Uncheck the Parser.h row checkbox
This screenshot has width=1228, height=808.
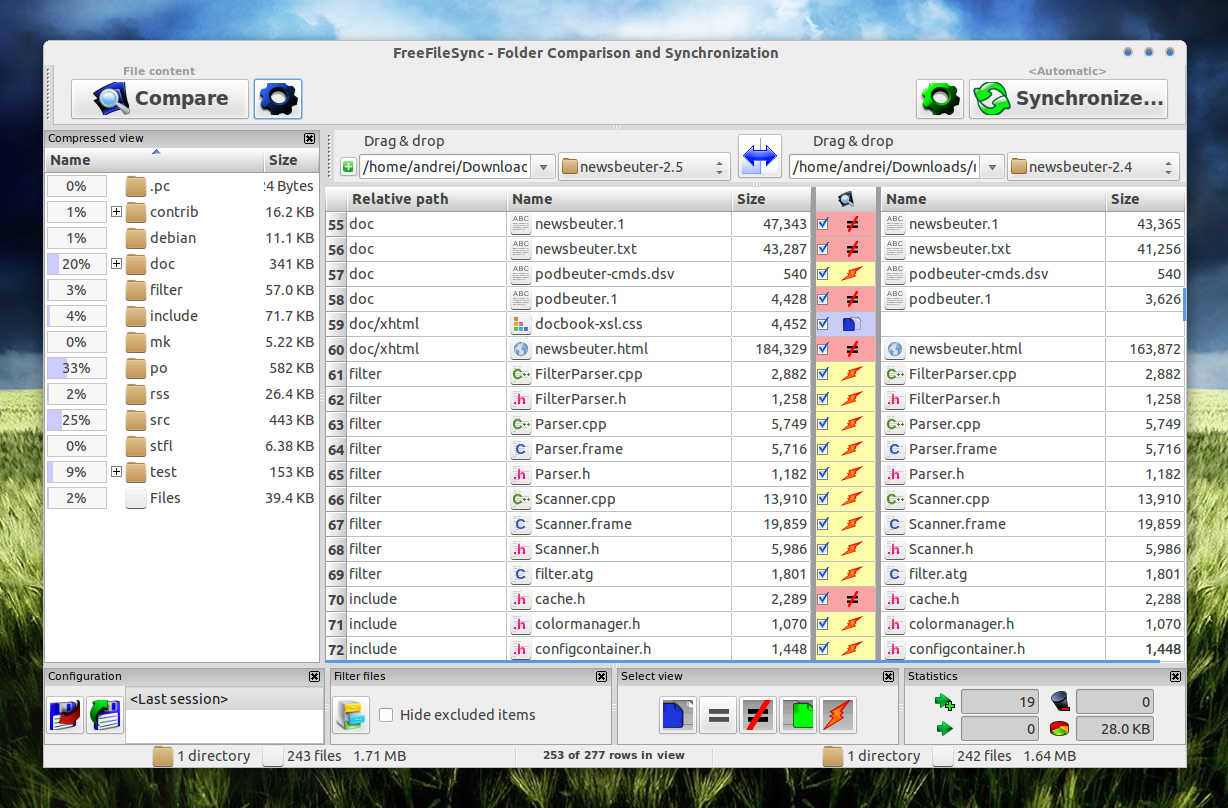coord(823,474)
